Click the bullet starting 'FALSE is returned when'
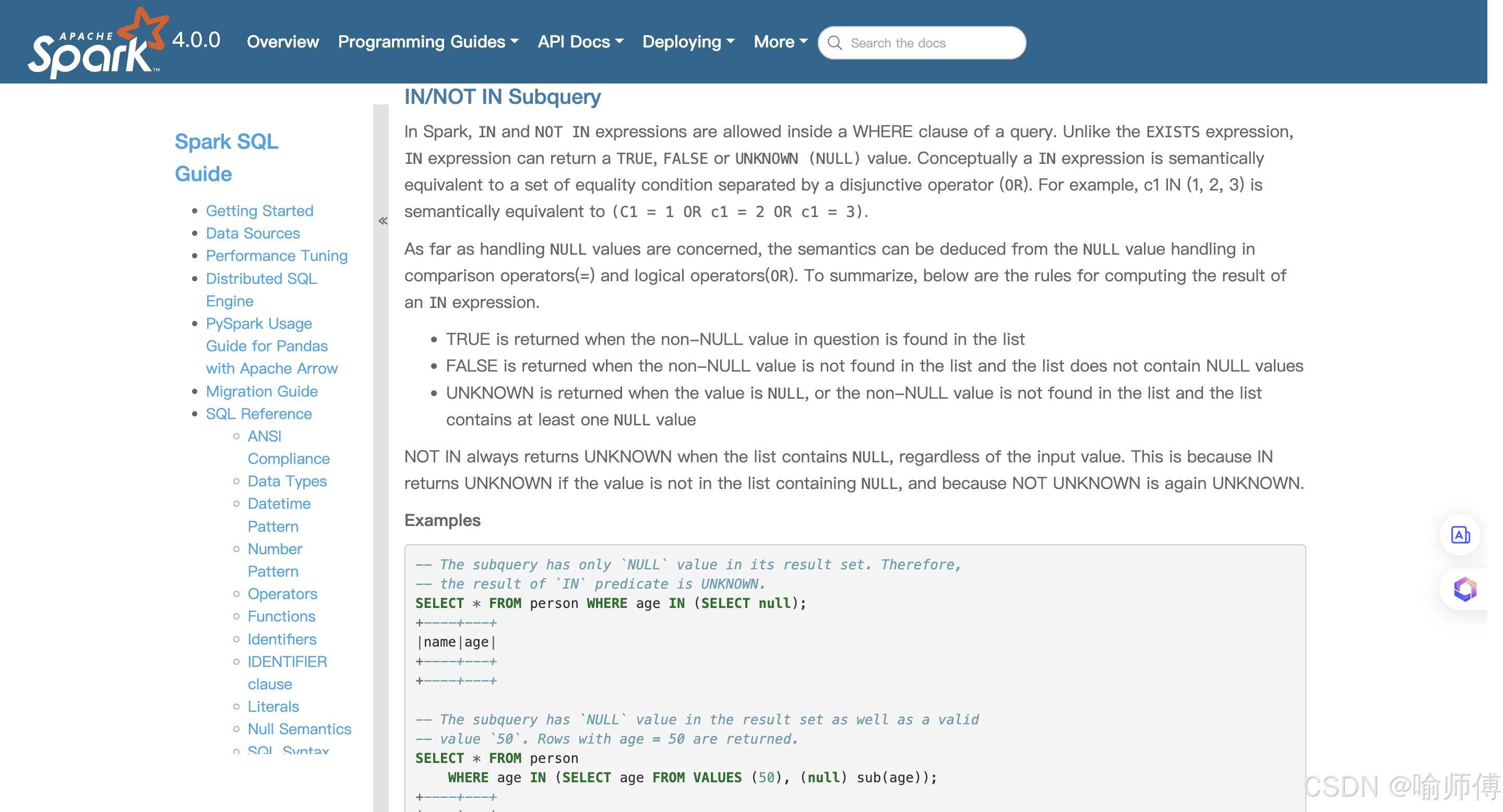 [875, 366]
